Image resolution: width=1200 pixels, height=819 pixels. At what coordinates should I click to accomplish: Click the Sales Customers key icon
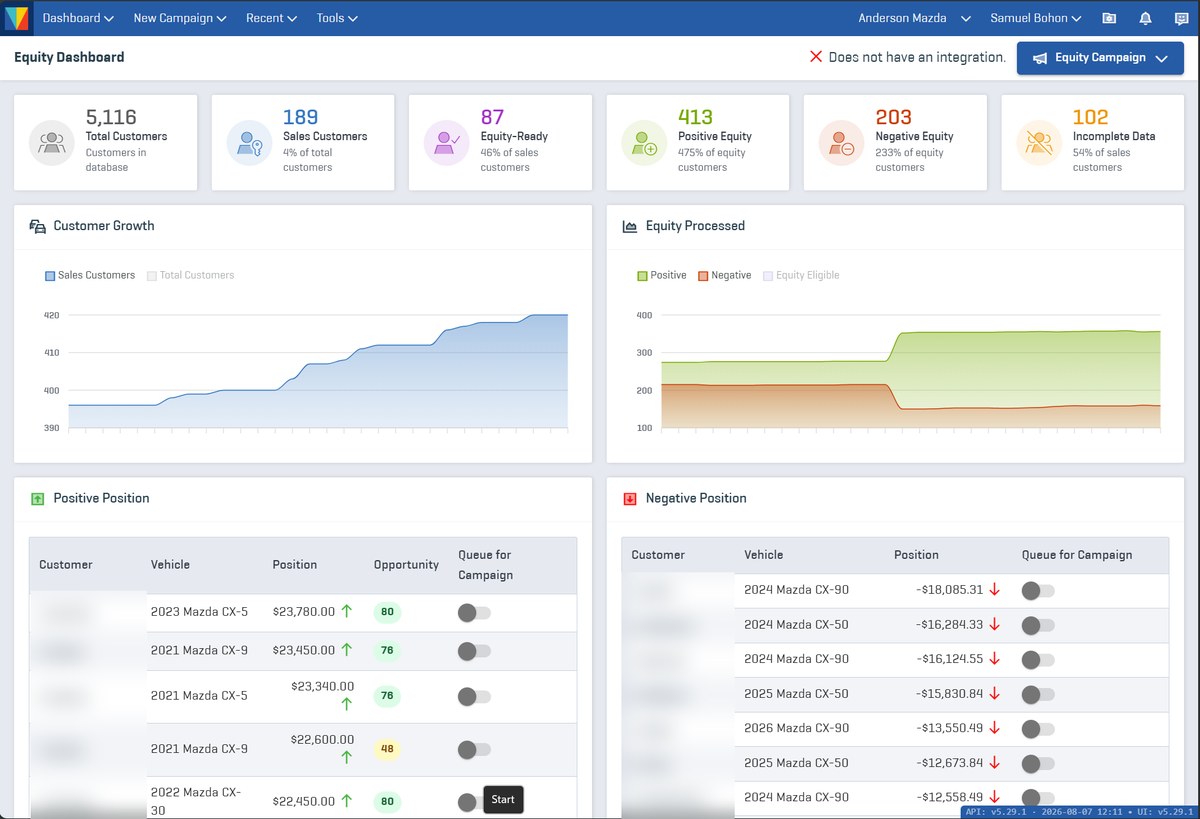pyautogui.click(x=249, y=143)
